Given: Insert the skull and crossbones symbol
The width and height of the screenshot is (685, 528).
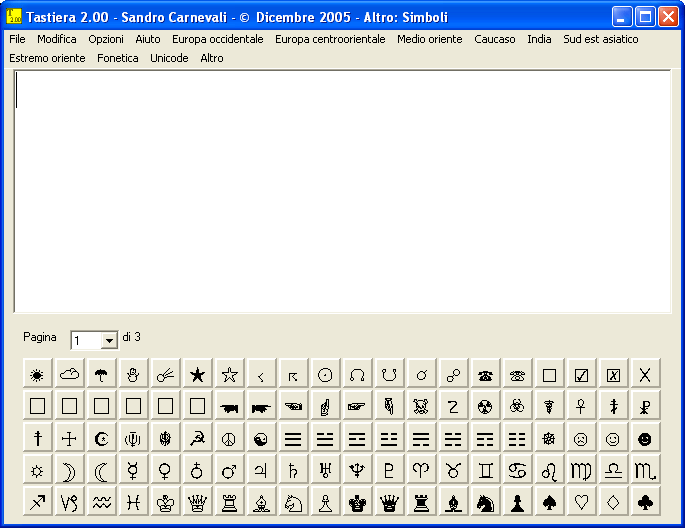Looking at the screenshot, I should coord(421,406).
